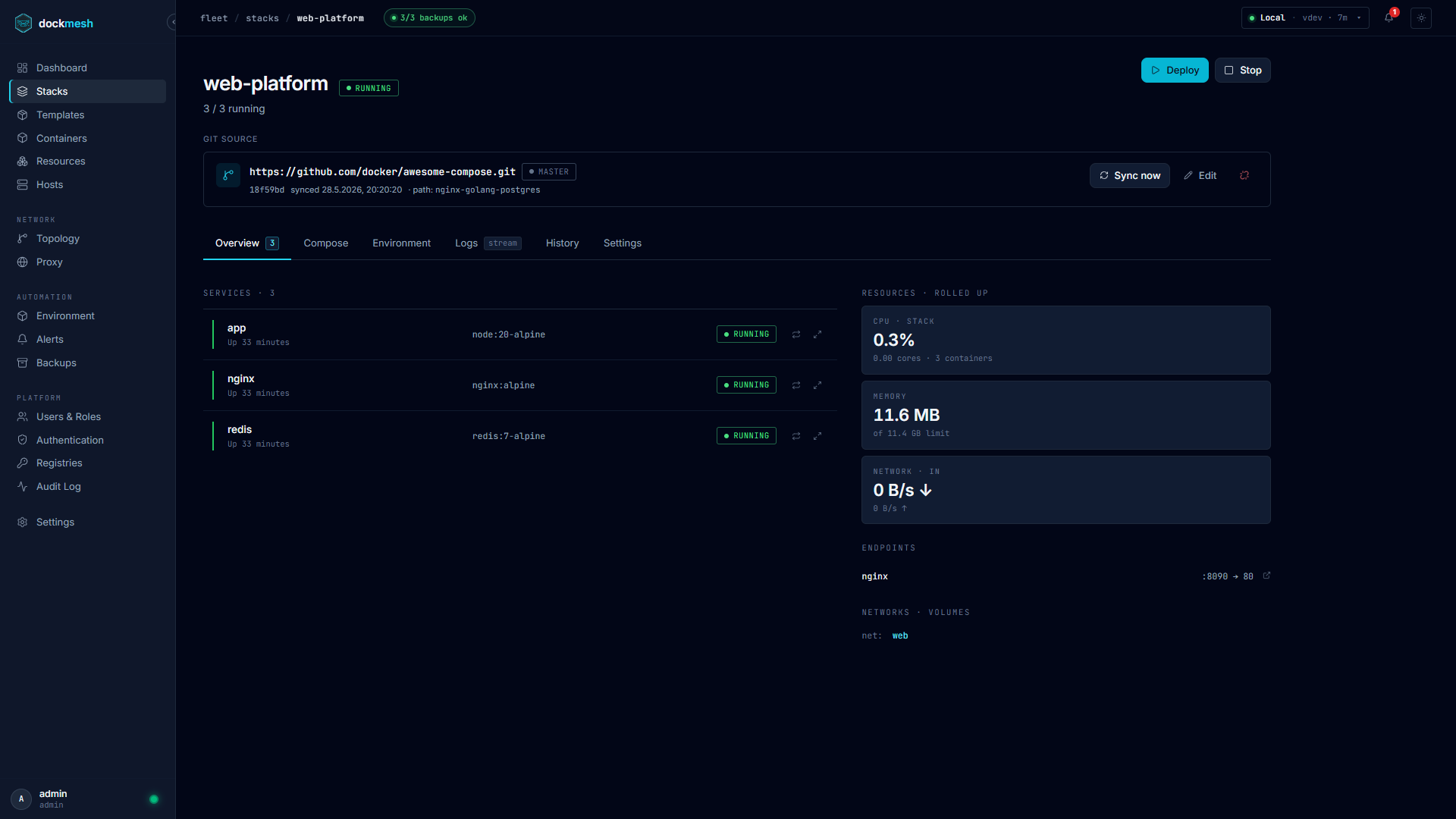The width and height of the screenshot is (1456, 819).
Task: Switch to the stack Settings tab
Action: coord(623,243)
